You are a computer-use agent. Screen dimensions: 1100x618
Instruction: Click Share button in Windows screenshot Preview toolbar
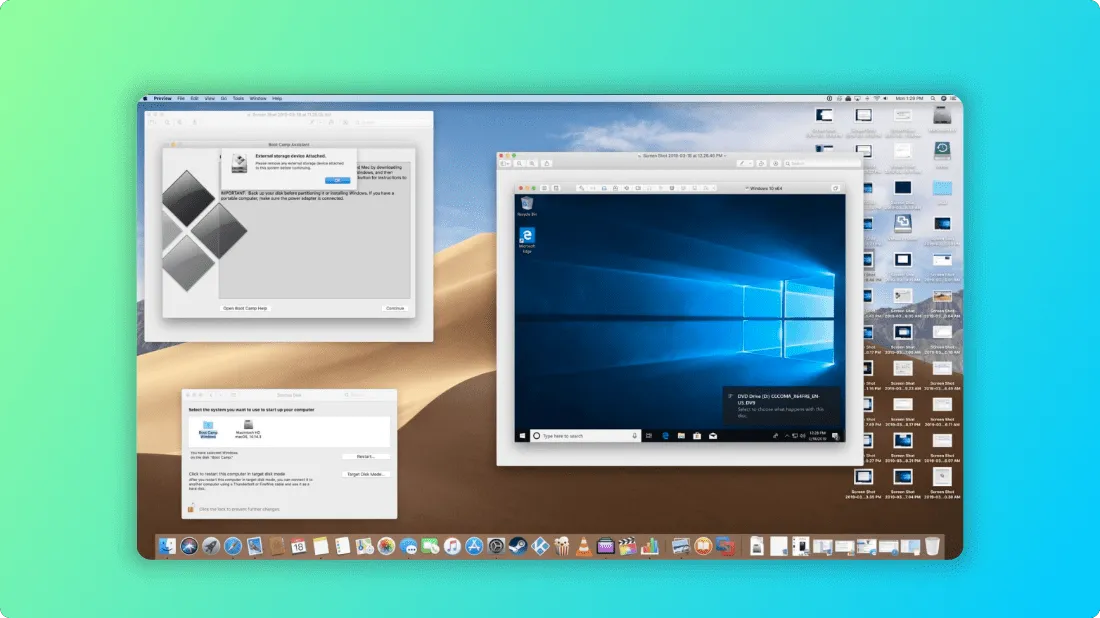click(547, 163)
